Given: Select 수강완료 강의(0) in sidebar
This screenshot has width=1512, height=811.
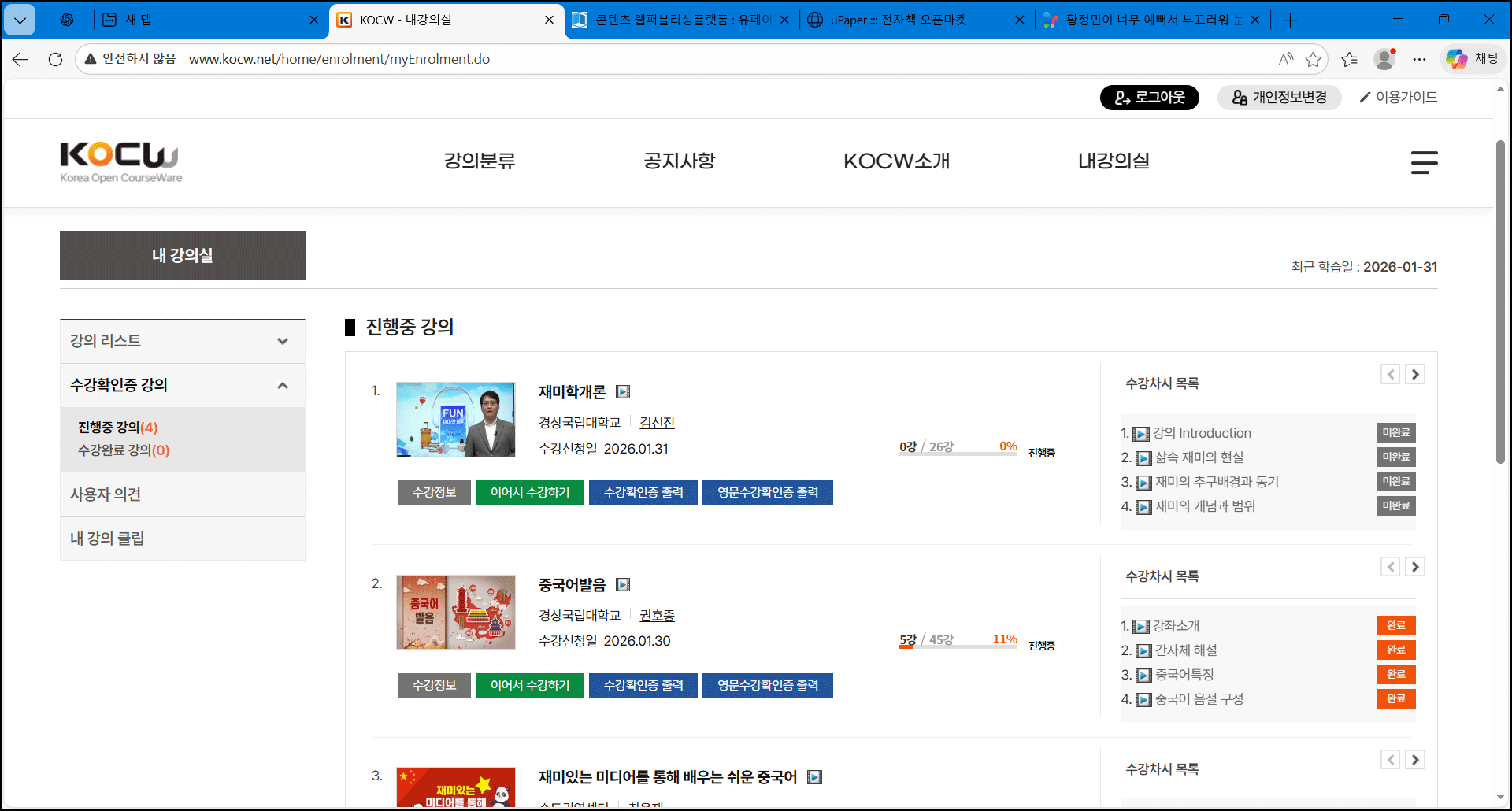Looking at the screenshot, I should click(x=124, y=450).
